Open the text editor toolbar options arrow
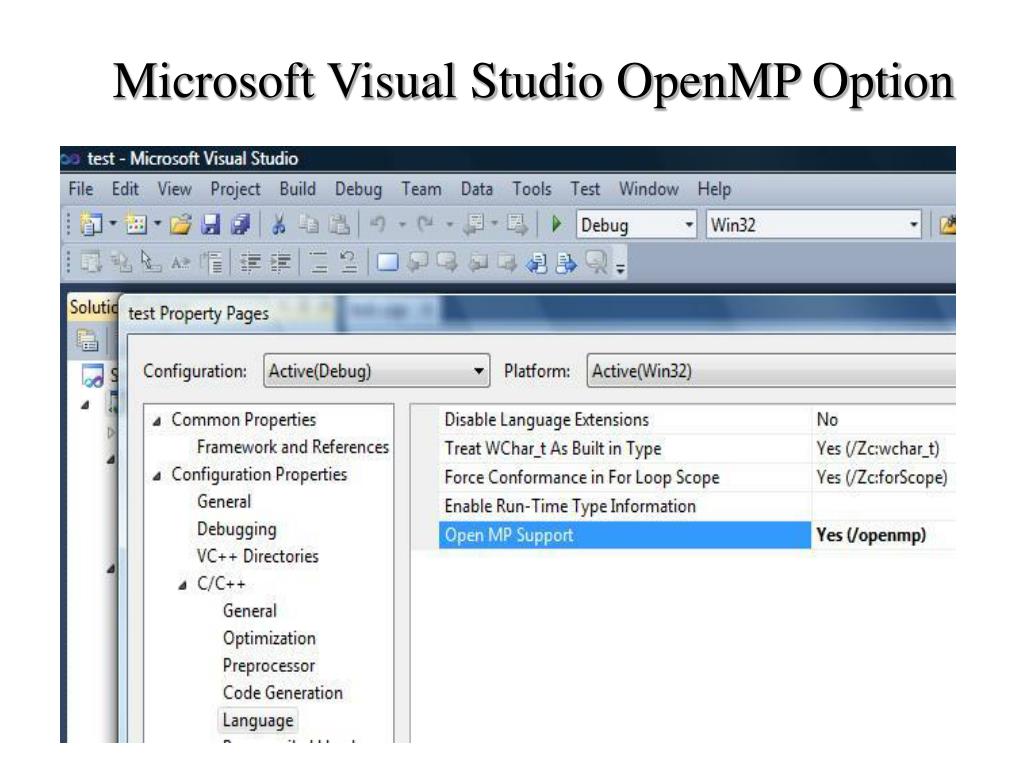Screen dimensions: 1024x768 click(620, 266)
